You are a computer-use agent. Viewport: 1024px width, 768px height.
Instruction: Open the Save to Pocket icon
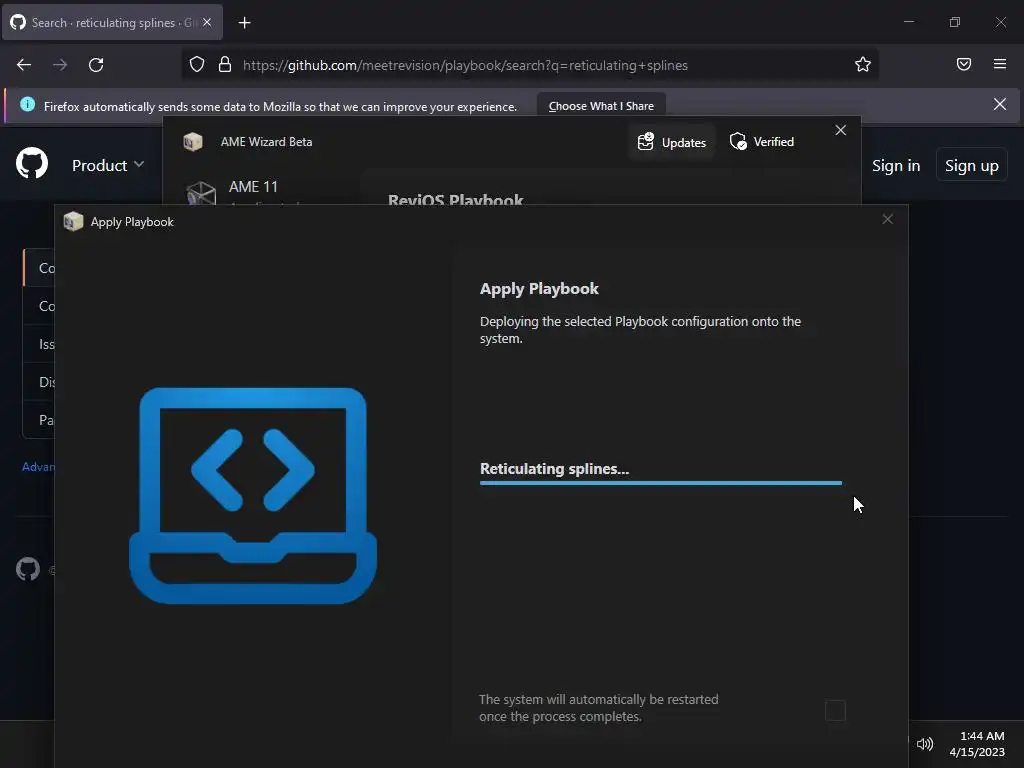963,64
